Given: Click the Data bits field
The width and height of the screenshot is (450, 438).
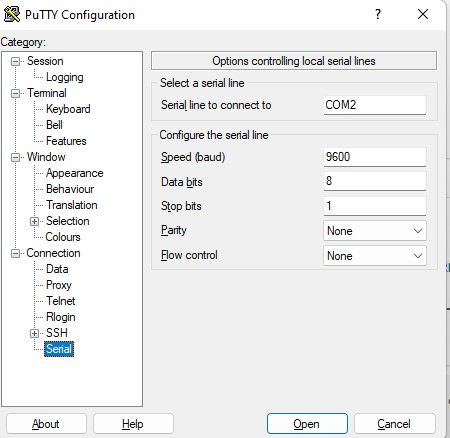Looking at the screenshot, I should (375, 181).
